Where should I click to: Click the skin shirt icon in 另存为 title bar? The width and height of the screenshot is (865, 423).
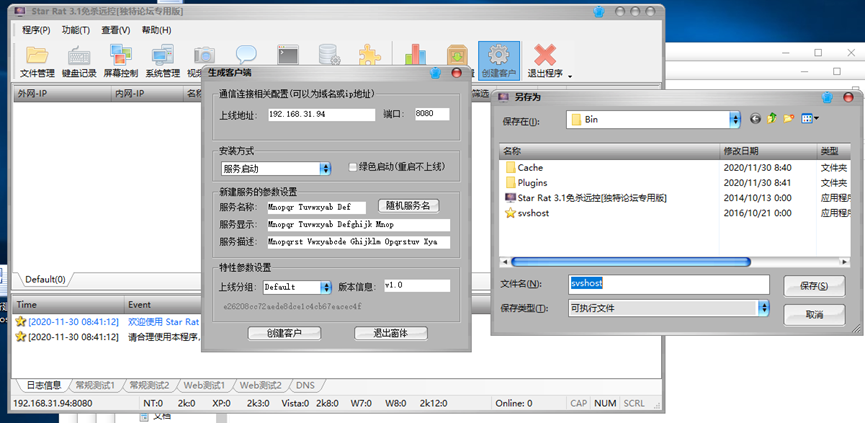(x=827, y=97)
